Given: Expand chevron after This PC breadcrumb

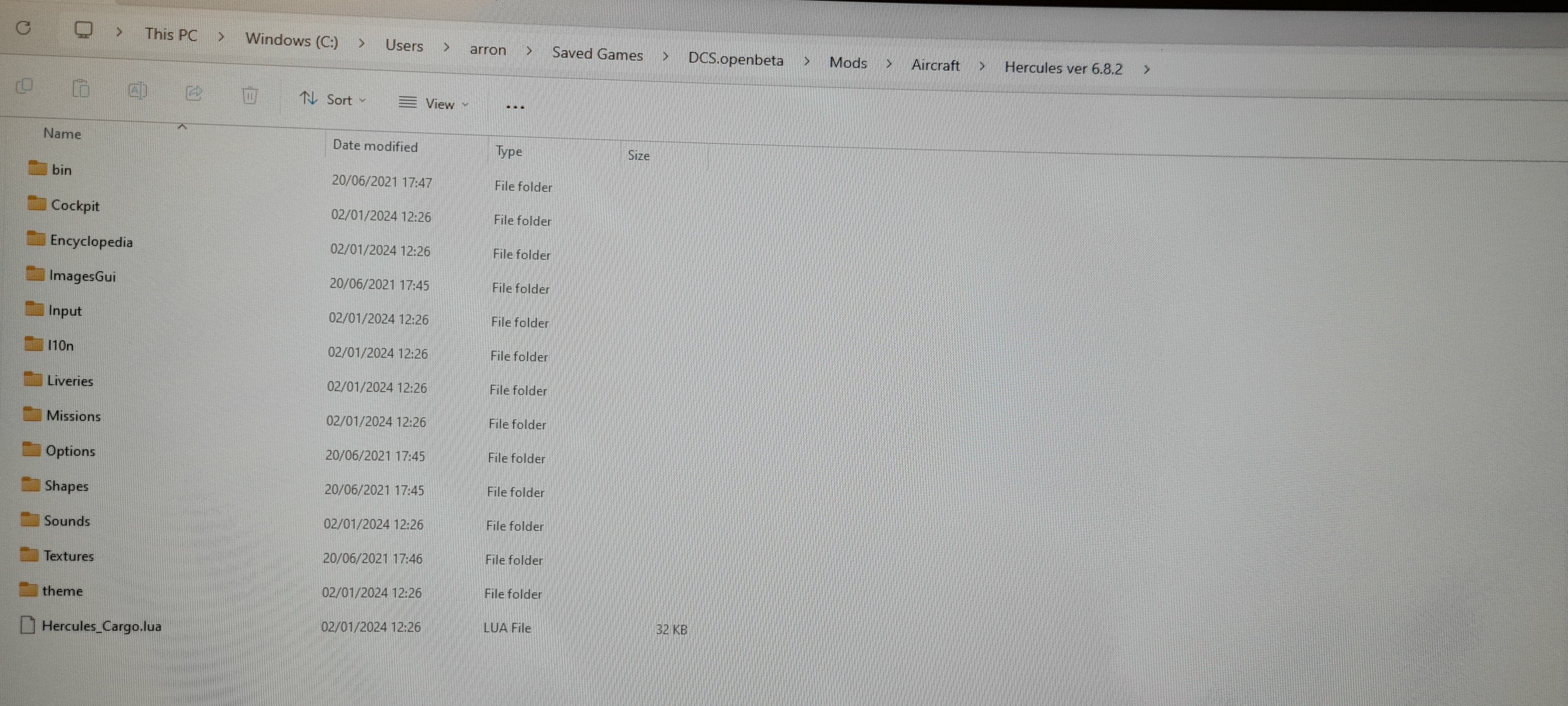Looking at the screenshot, I should coord(222,37).
